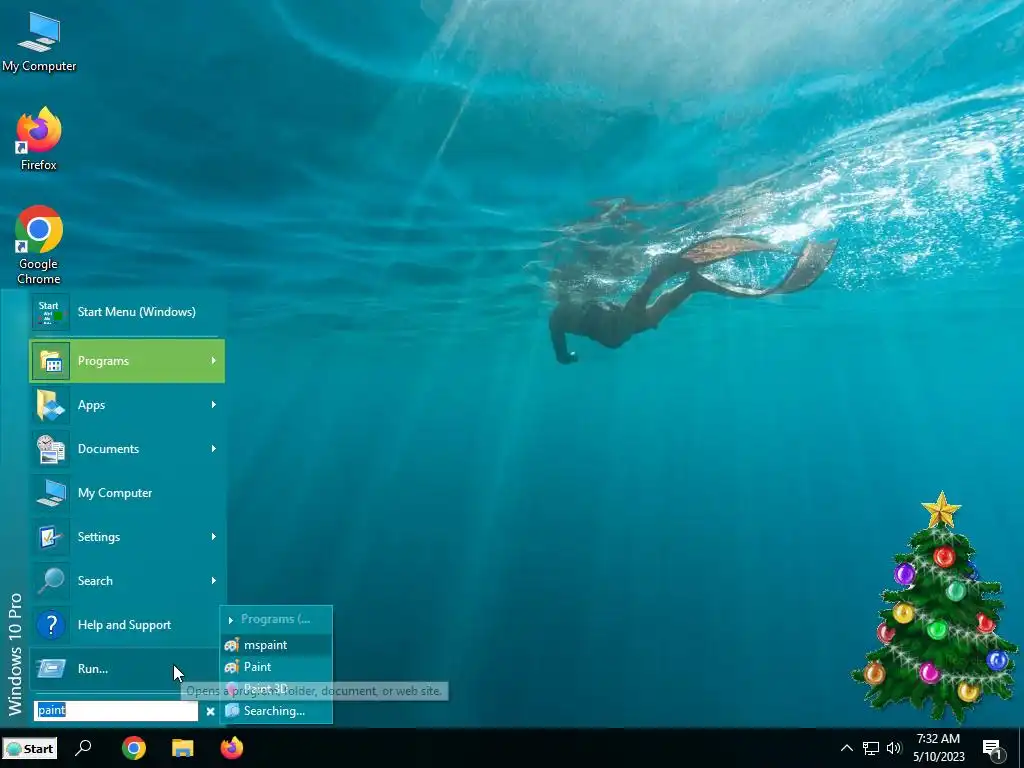Select mspaint from search results
The height and width of the screenshot is (768, 1024).
click(276, 645)
